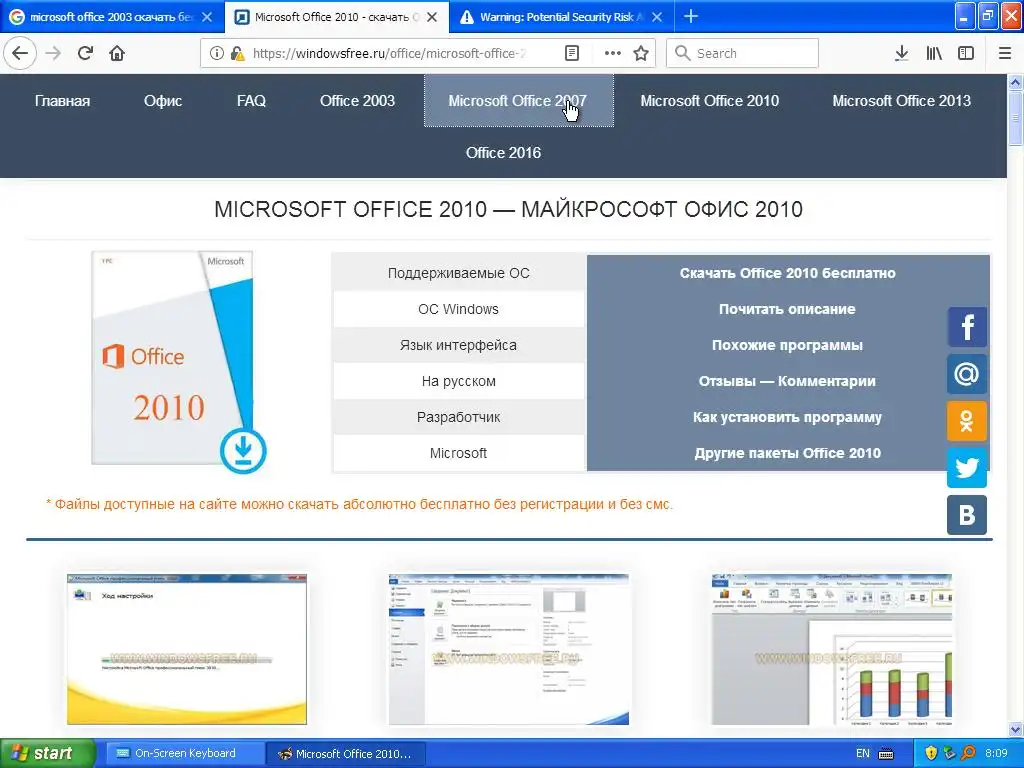The image size is (1024, 768).
Task: Switch to Warning: Potential Security Risk tab
Action: pyautogui.click(x=561, y=17)
